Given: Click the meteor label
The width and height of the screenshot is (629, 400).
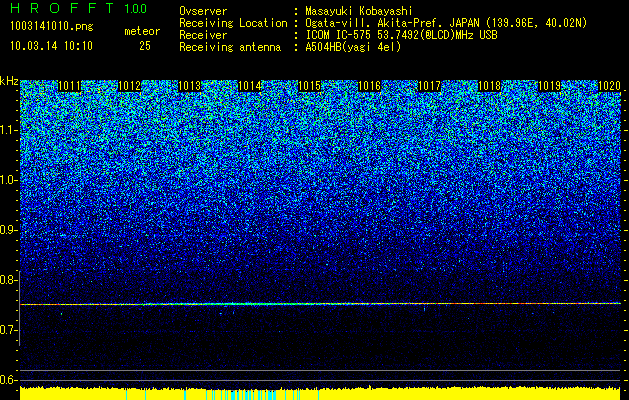Looking at the screenshot, I should point(142,31).
